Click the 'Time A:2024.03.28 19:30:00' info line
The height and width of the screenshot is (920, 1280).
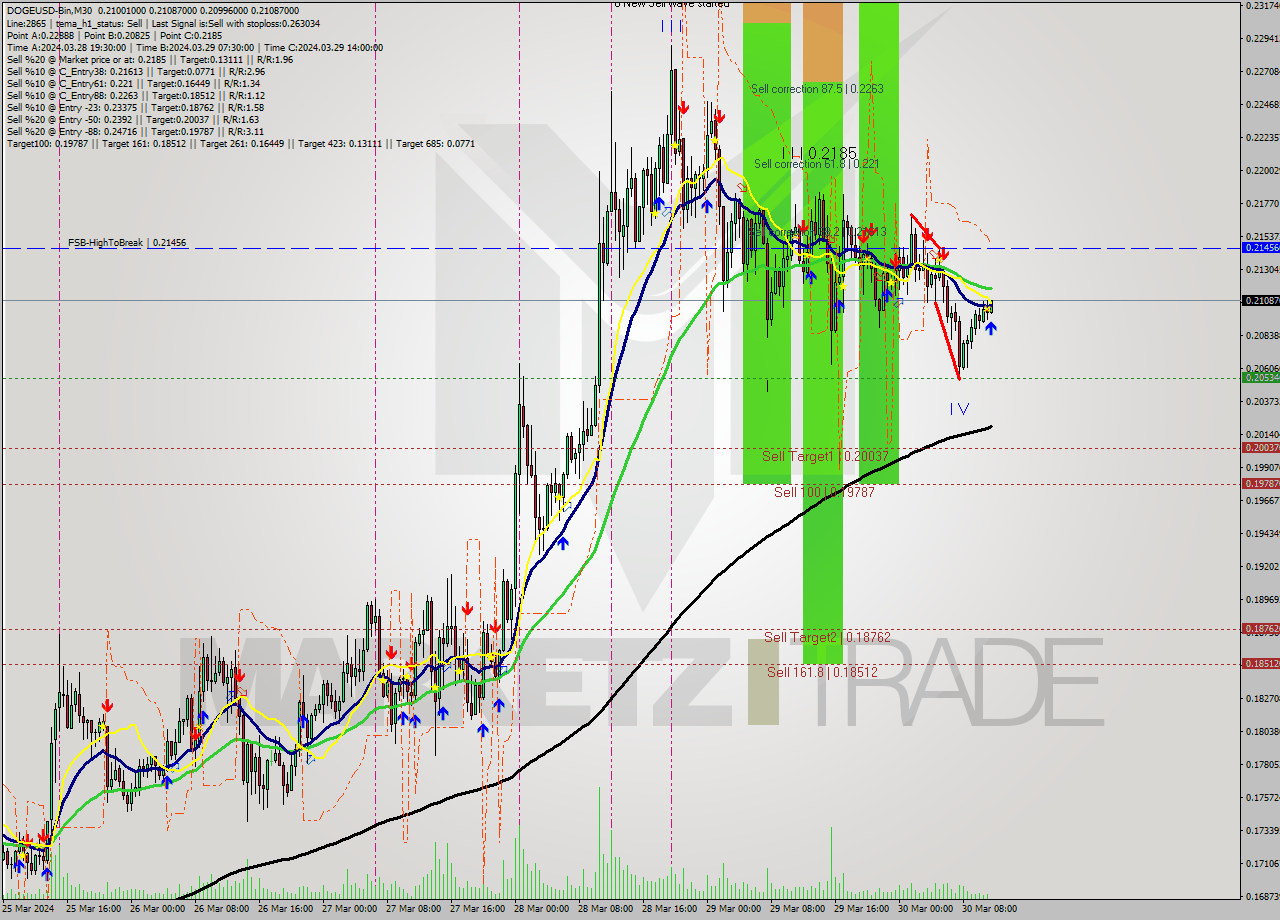(195, 47)
